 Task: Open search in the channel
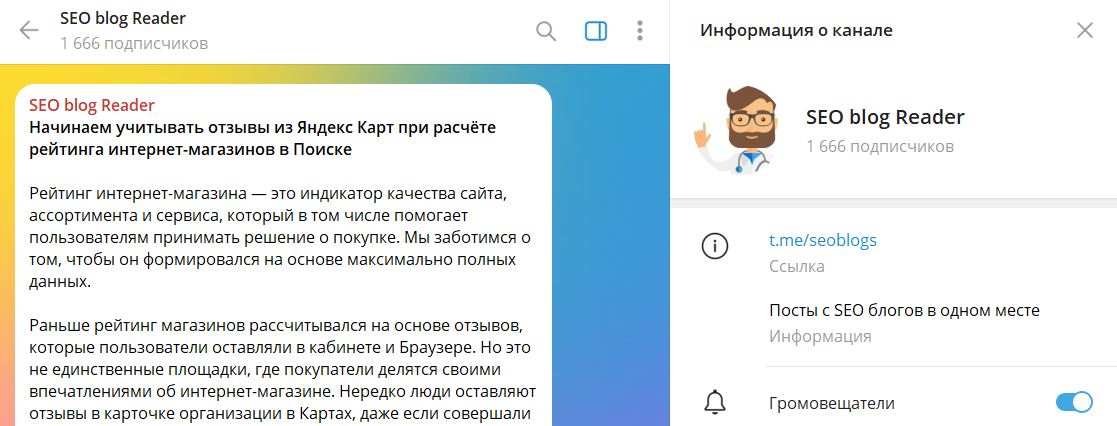pos(546,31)
